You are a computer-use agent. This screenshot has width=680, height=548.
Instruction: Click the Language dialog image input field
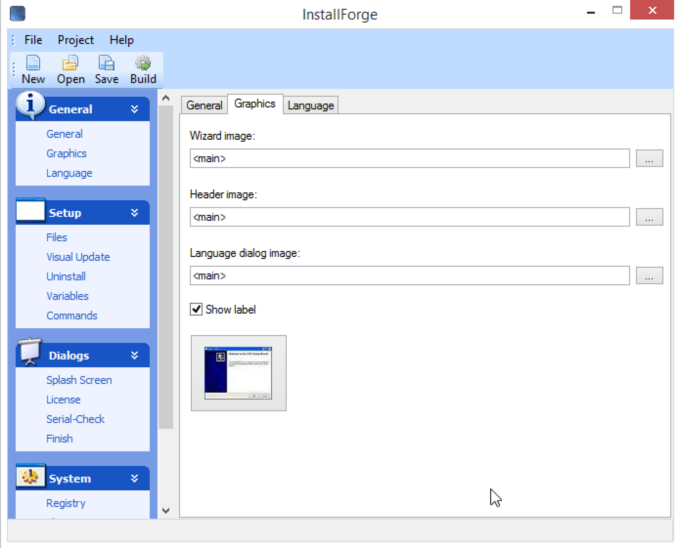coord(410,275)
